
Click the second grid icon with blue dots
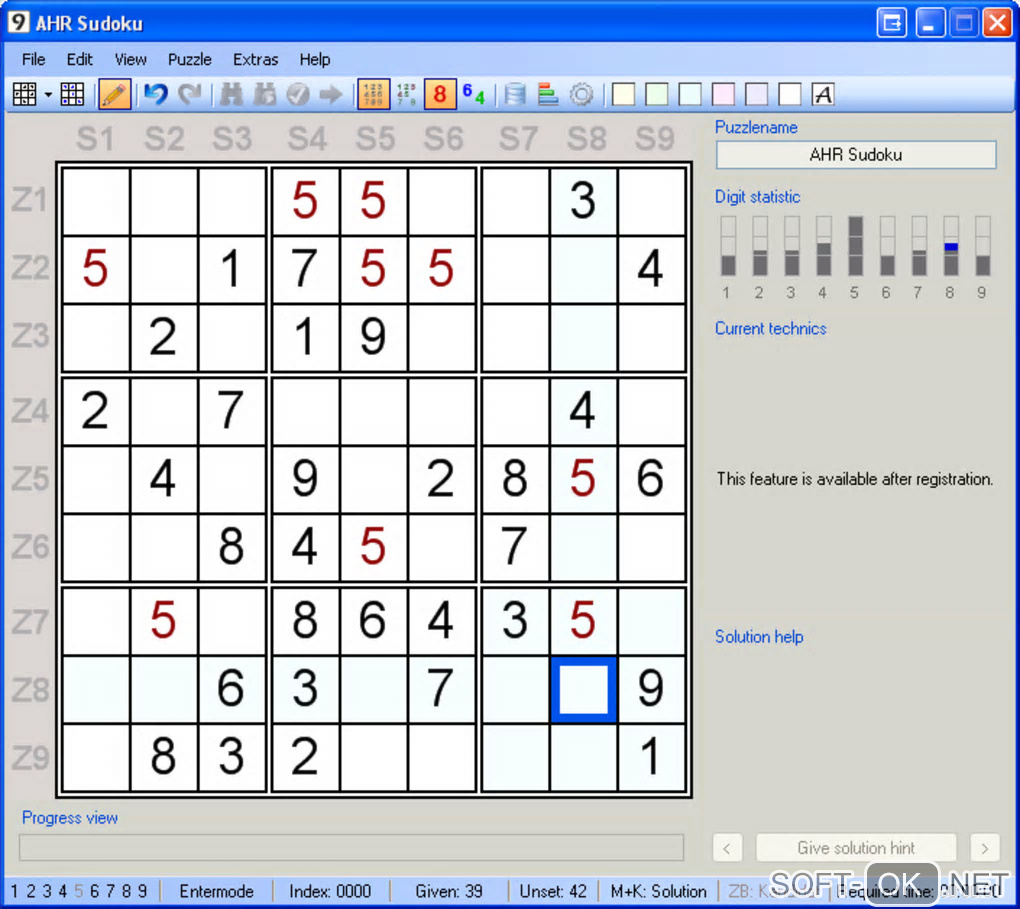coord(72,94)
